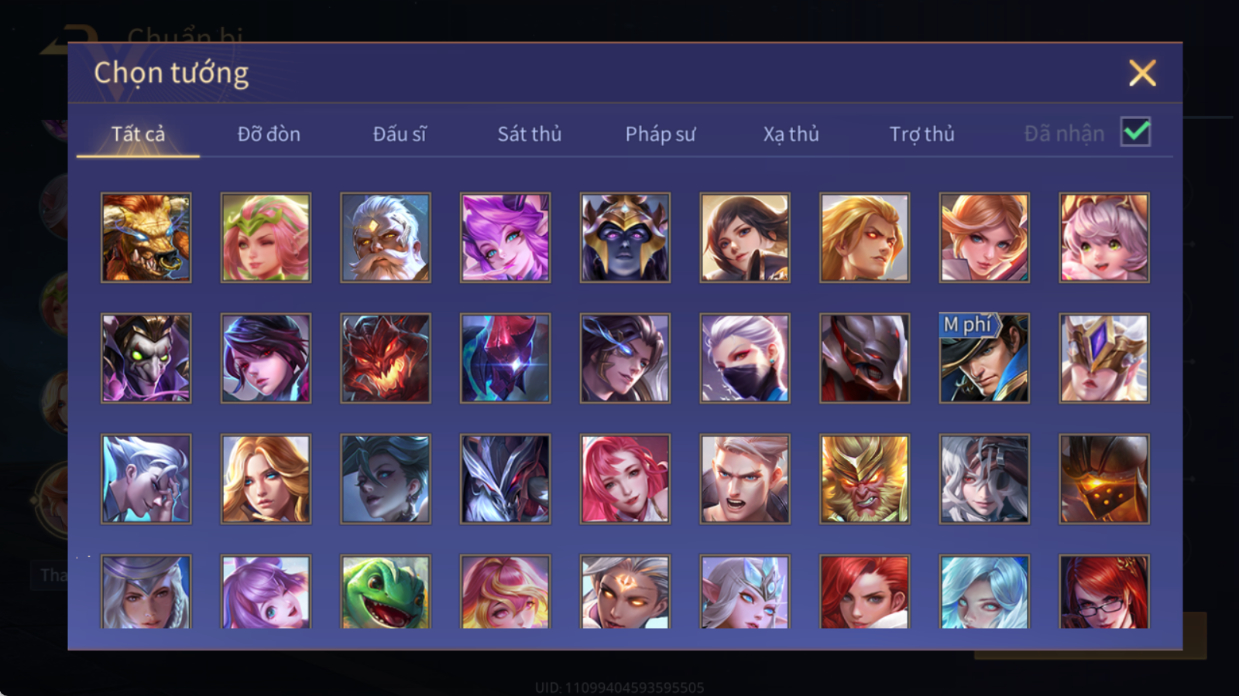Choose the masked silver-haired ninja hero
The image size is (1239, 696).
[744, 358]
